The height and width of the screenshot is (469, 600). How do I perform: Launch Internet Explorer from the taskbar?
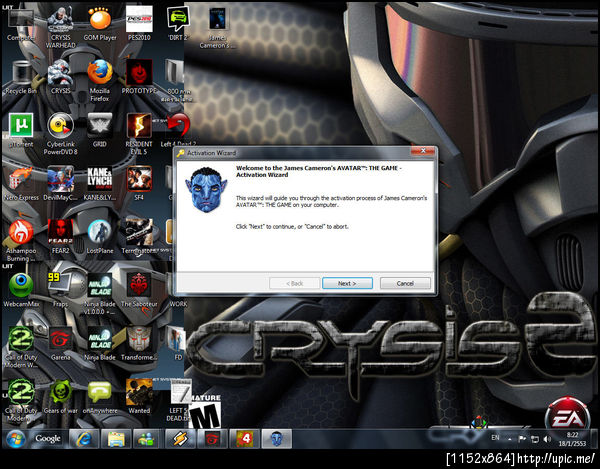point(84,439)
